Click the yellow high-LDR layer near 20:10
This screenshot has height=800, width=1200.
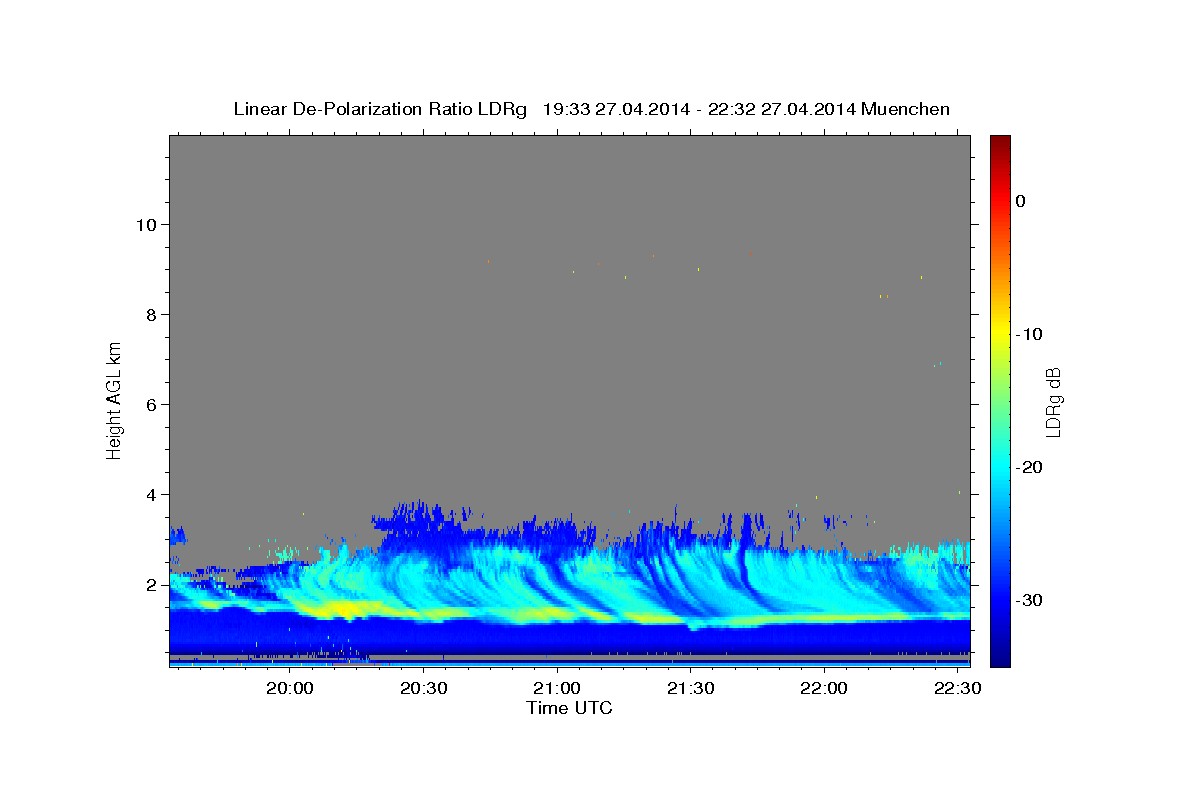[x=342, y=609]
